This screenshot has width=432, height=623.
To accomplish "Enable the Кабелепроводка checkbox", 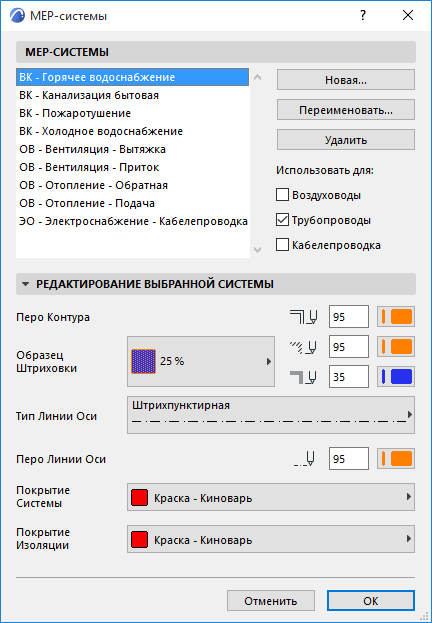I will pyautogui.click(x=282, y=245).
